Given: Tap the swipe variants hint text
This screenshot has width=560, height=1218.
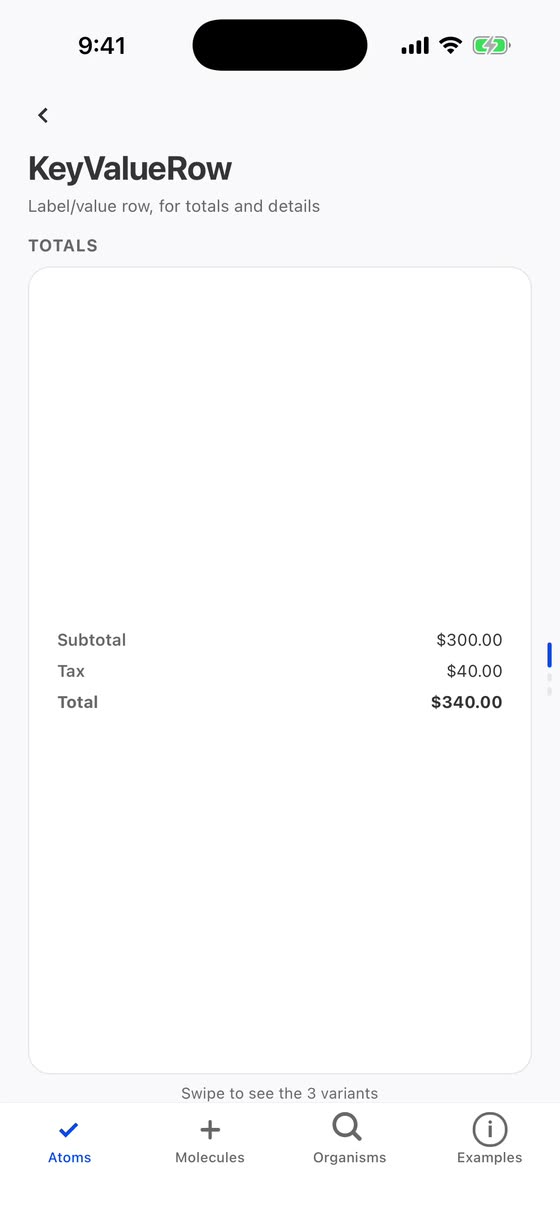Looking at the screenshot, I should tap(280, 1093).
